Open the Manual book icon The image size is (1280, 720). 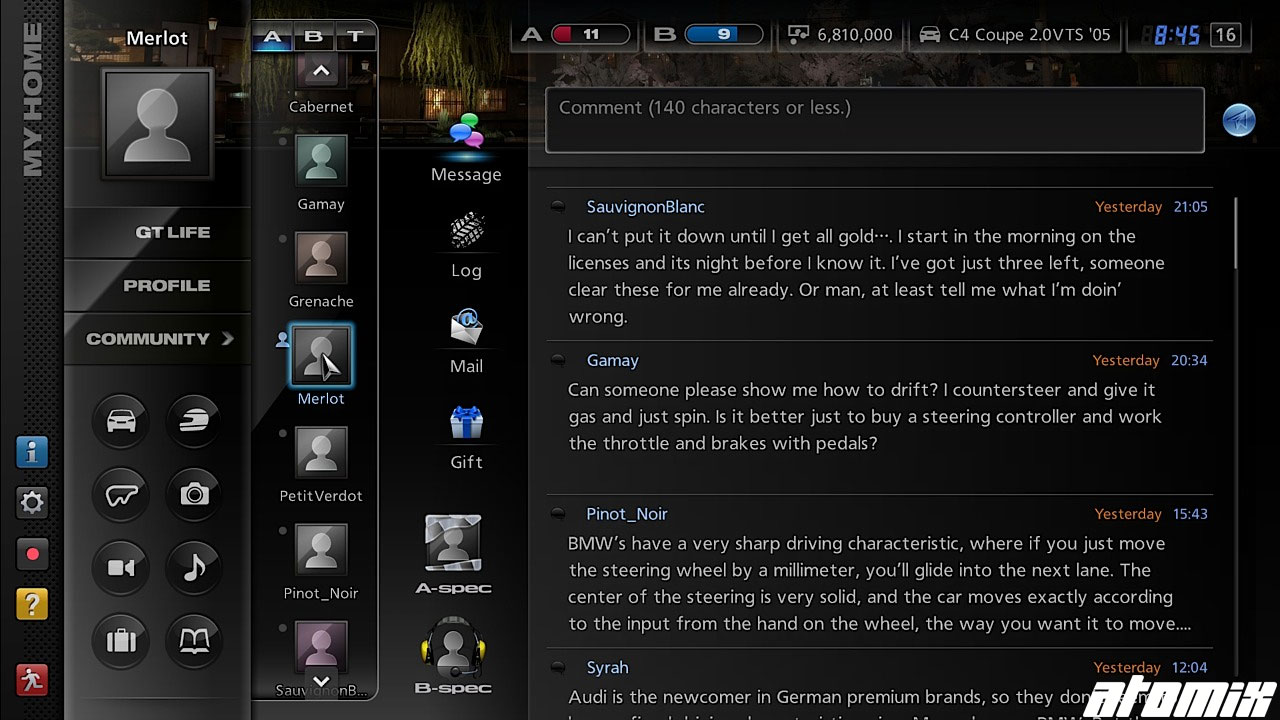[194, 641]
